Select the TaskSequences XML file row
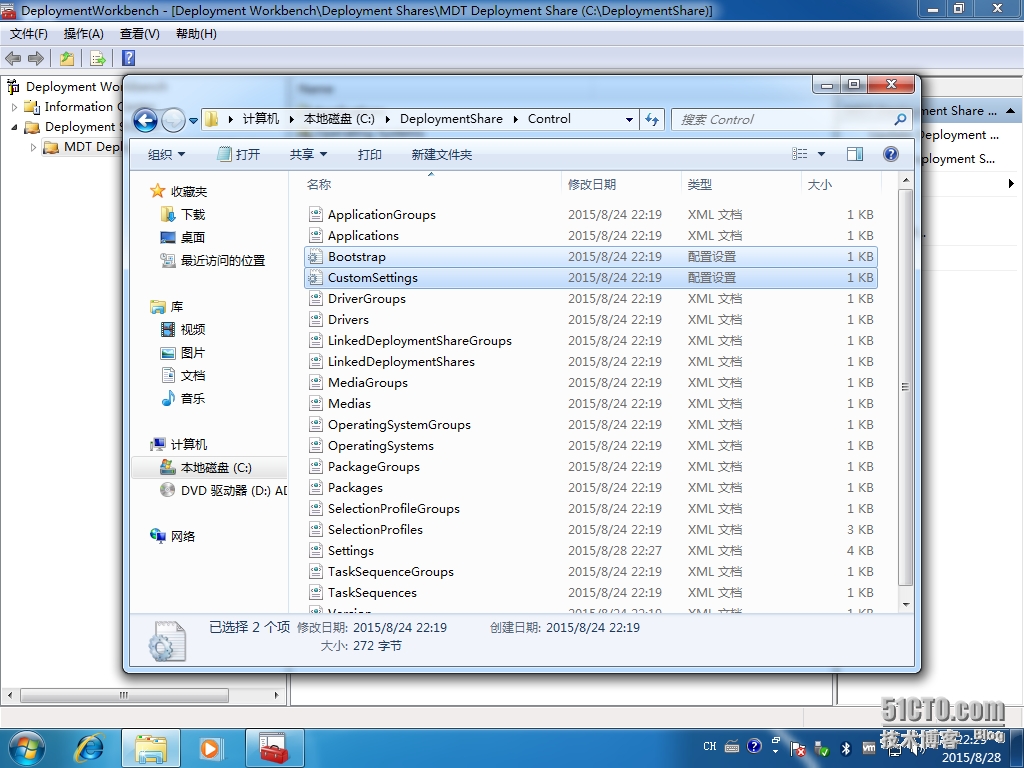This screenshot has width=1024, height=768. [x=591, y=592]
